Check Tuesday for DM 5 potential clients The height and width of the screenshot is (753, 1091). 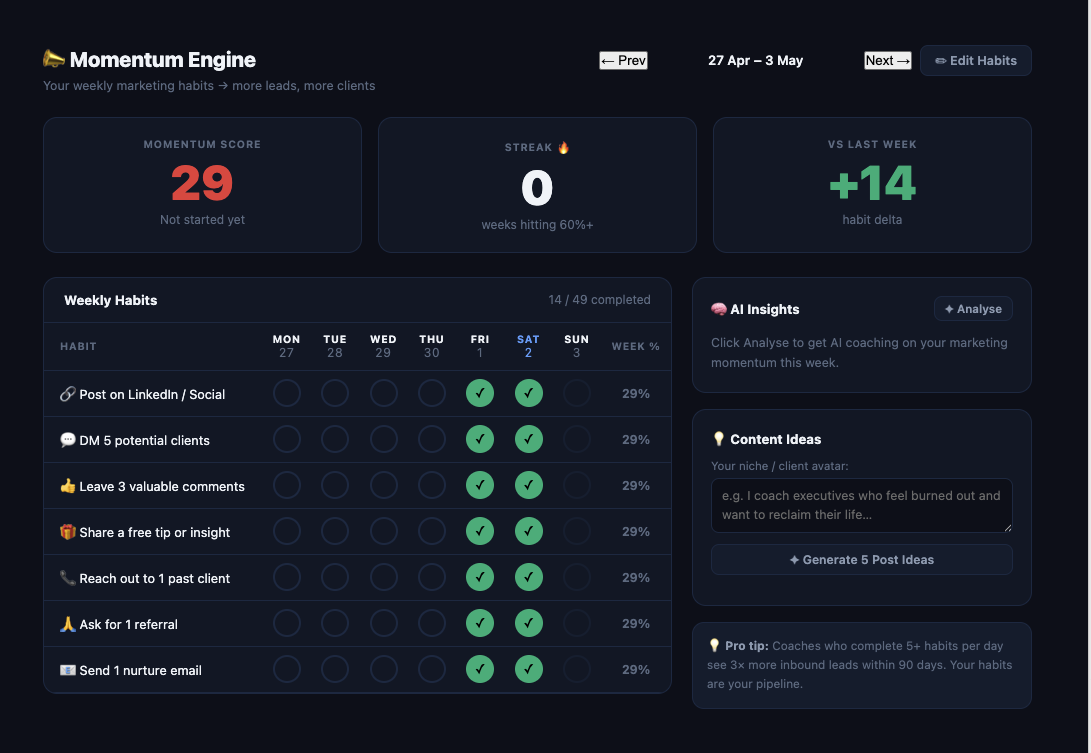click(x=335, y=439)
